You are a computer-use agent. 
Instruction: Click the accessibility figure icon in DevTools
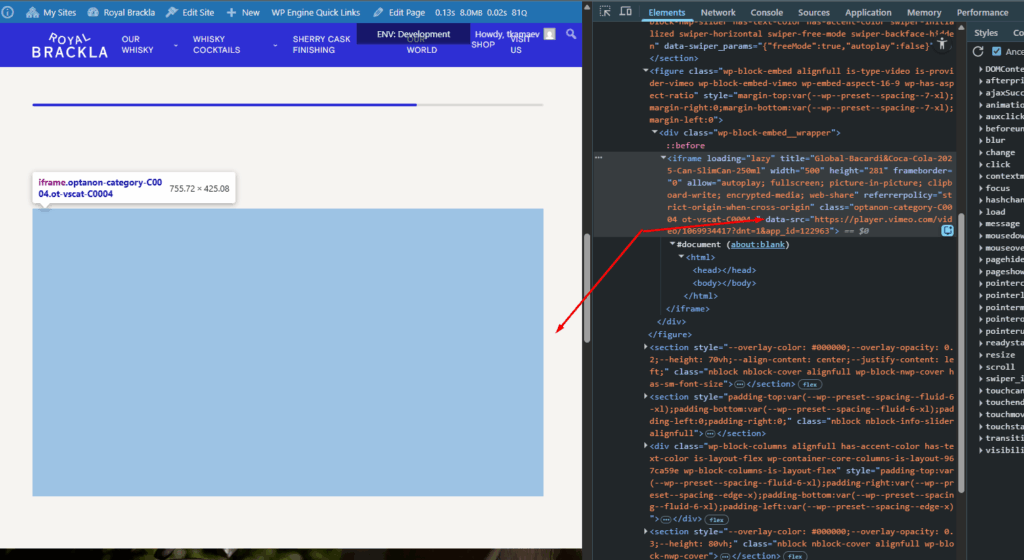coord(941,45)
